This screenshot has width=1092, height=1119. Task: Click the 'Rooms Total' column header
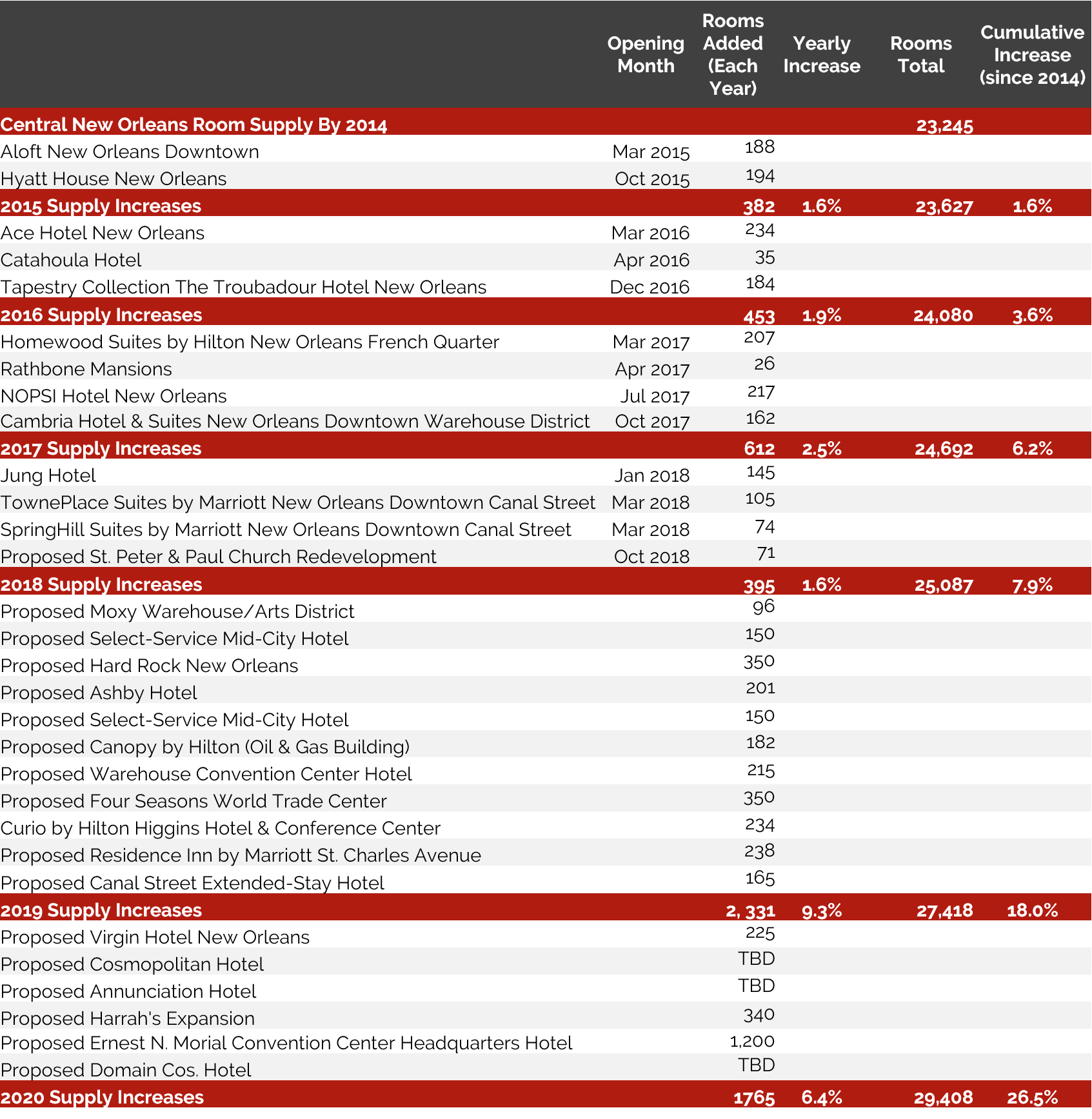[921, 55]
